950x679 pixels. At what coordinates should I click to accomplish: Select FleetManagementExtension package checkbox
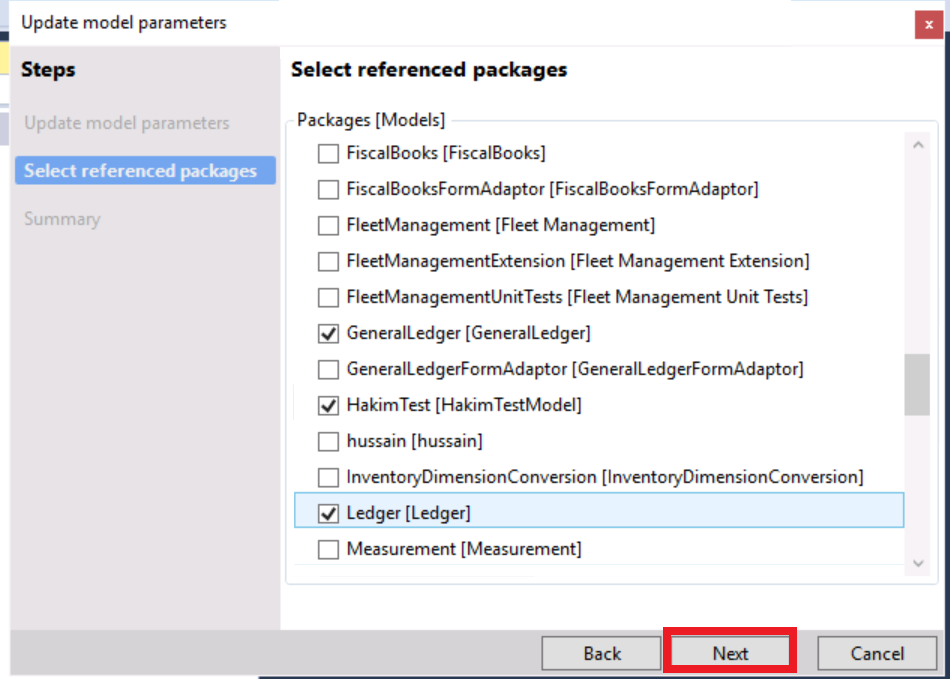tap(328, 261)
